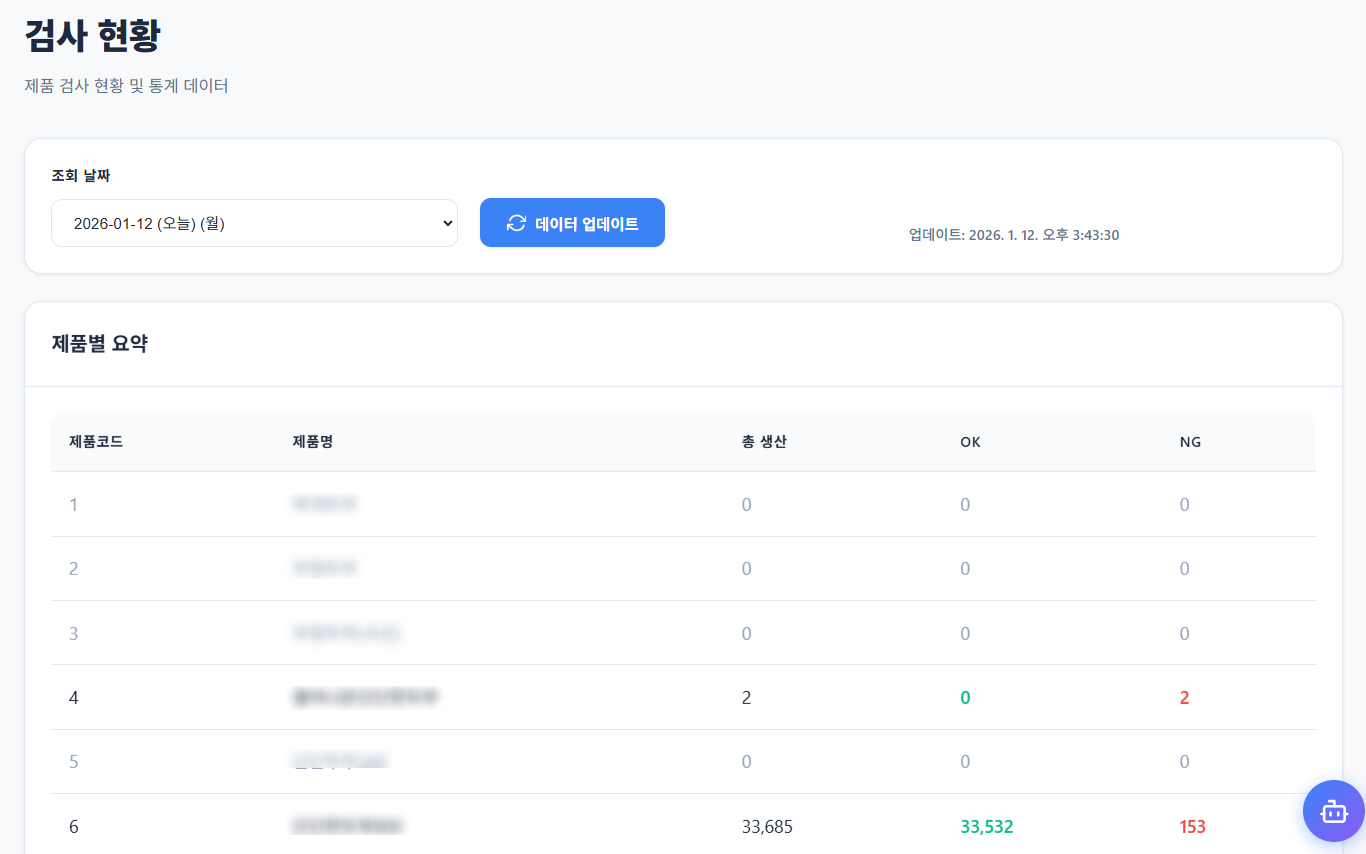The image size is (1366, 854).
Task: Click NG count 0 for product 2
Action: 1184,569
